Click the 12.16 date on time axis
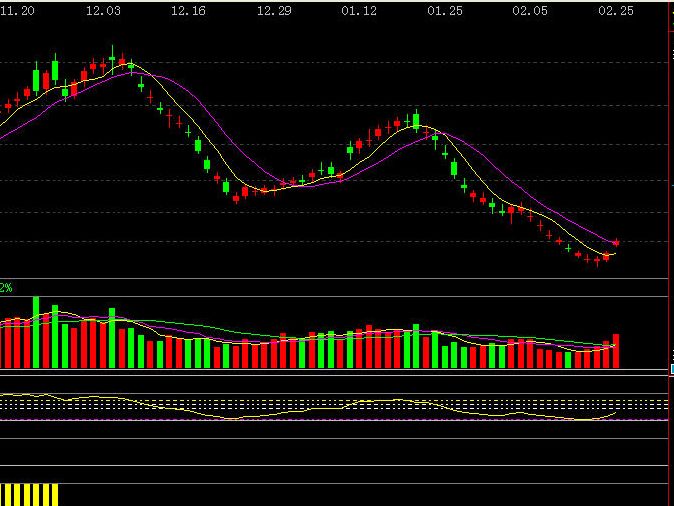674x506 pixels. 188,10
